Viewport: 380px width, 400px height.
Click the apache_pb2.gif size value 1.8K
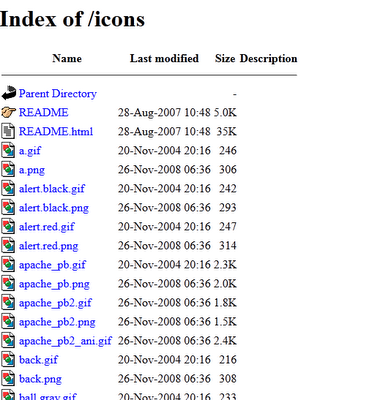coord(225,302)
